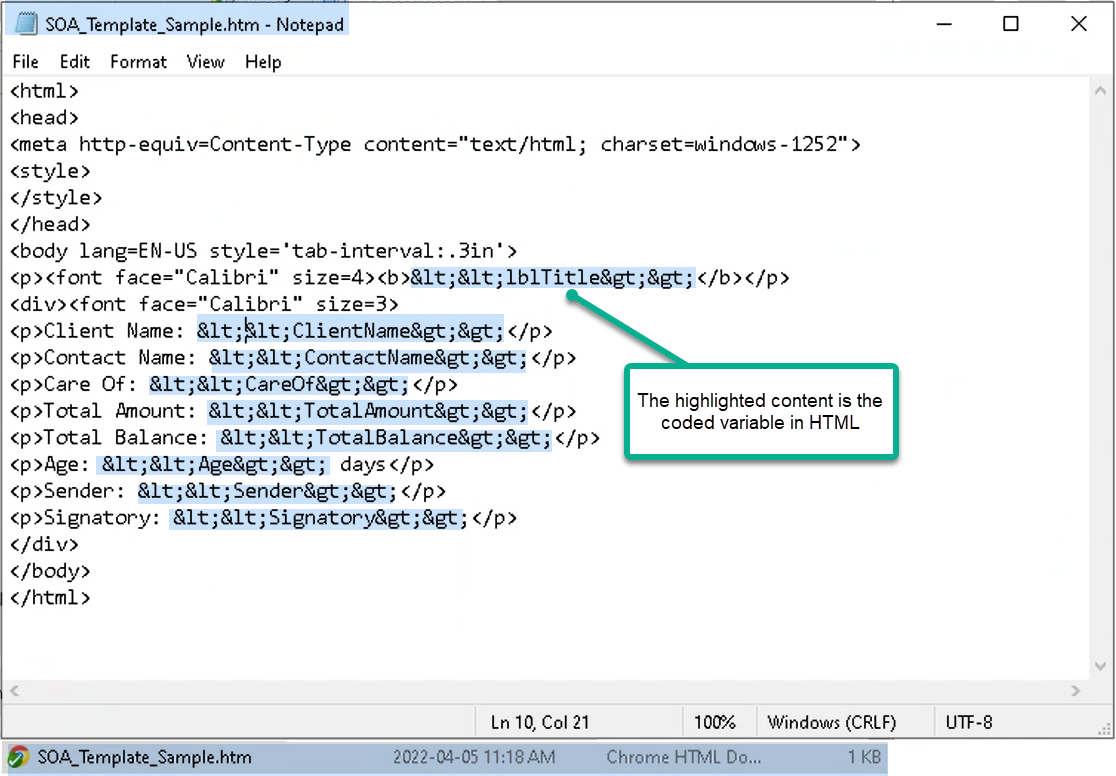
Task: Open the Help menu
Action: (263, 62)
